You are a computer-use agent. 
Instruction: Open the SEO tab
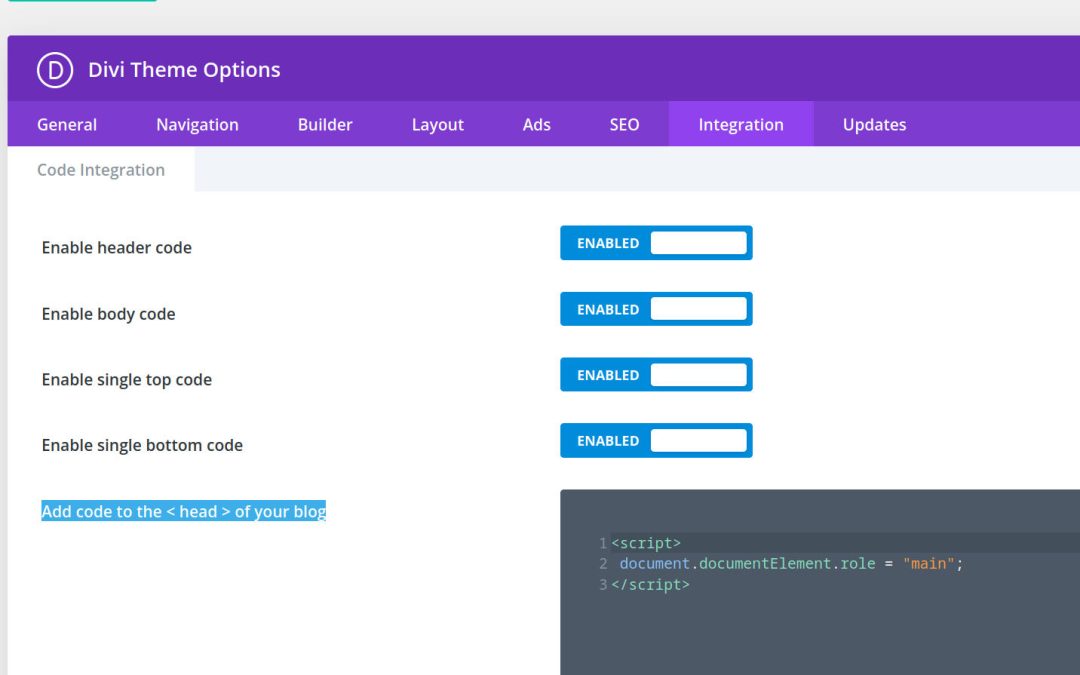point(624,124)
